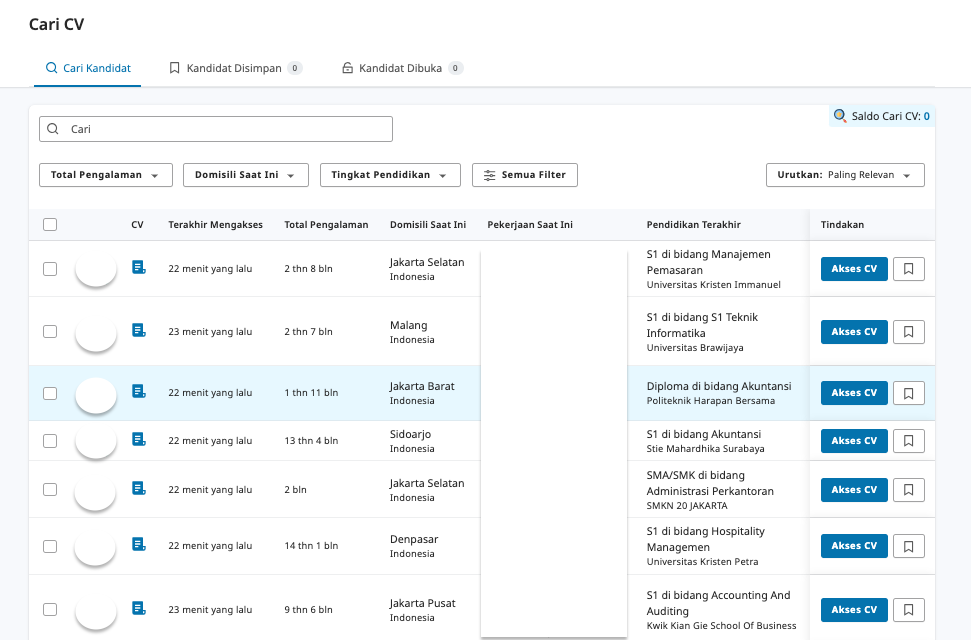
Task: Check the Jakarta Barat candidate's checkbox
Action: (50, 393)
